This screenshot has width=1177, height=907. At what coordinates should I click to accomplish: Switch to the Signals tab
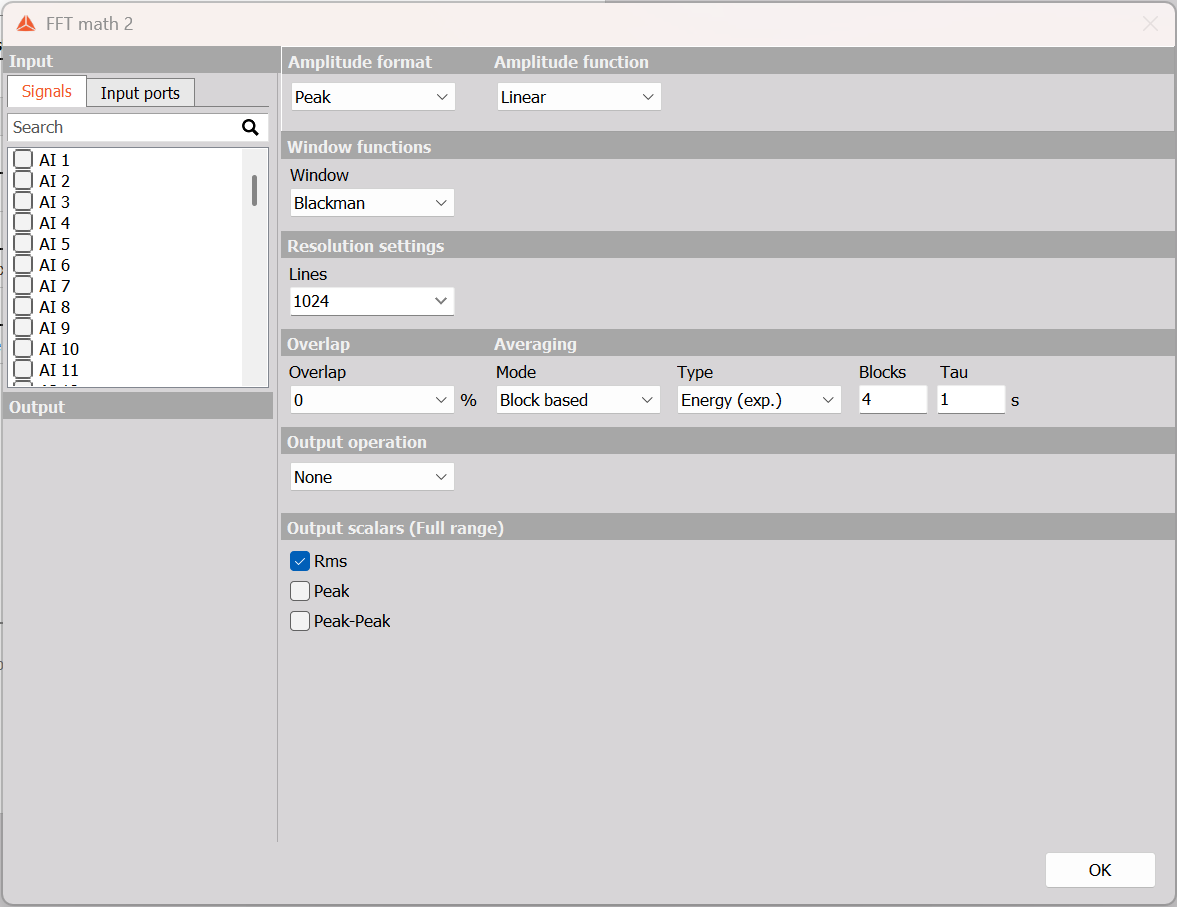tap(47, 92)
